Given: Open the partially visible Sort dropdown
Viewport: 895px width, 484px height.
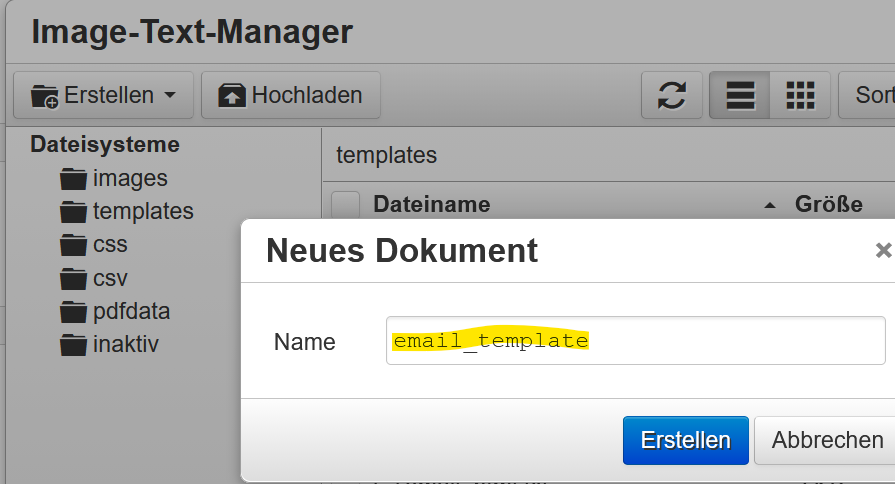Looking at the screenshot, I should (868, 96).
